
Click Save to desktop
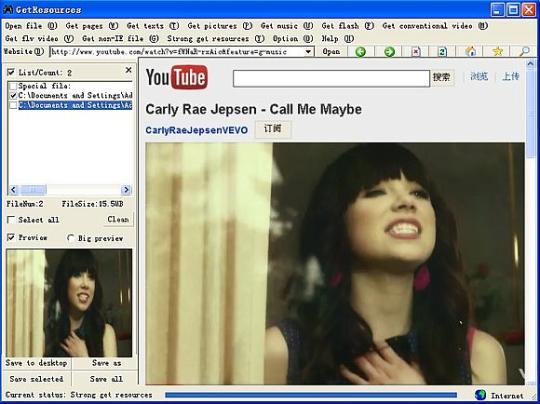[x=37, y=363]
